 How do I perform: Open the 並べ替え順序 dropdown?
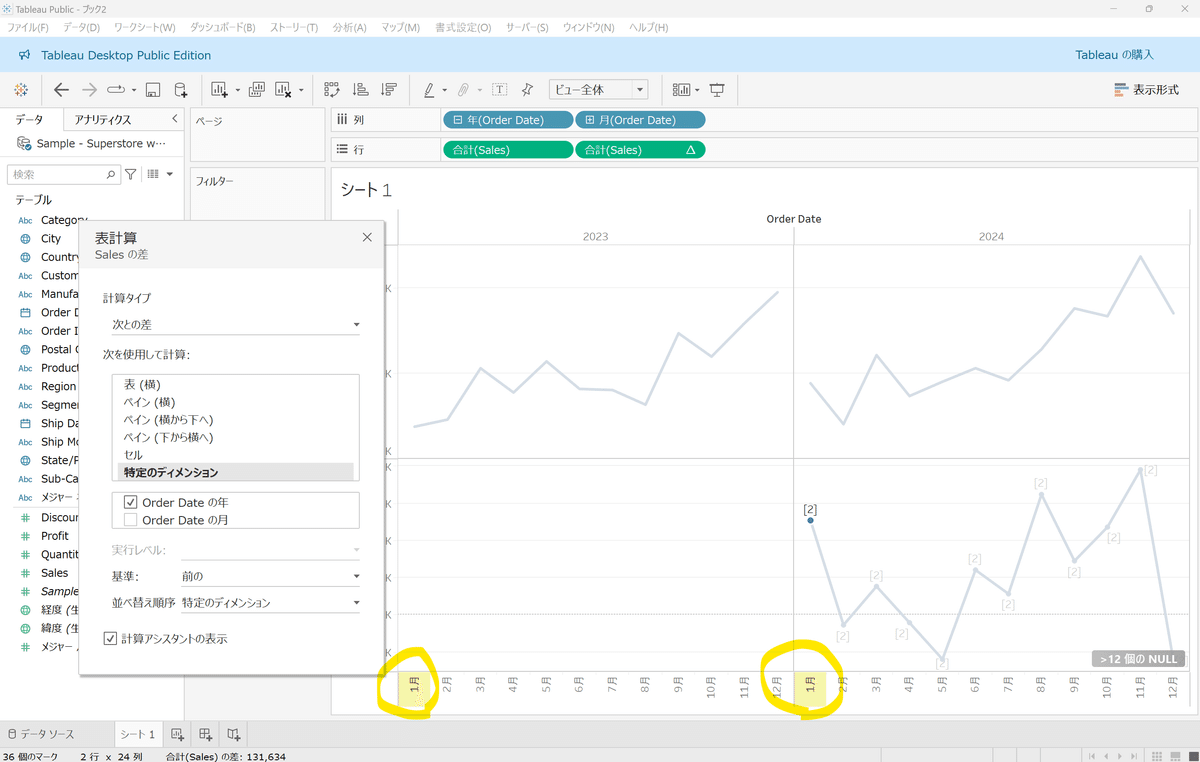pyautogui.click(x=270, y=603)
